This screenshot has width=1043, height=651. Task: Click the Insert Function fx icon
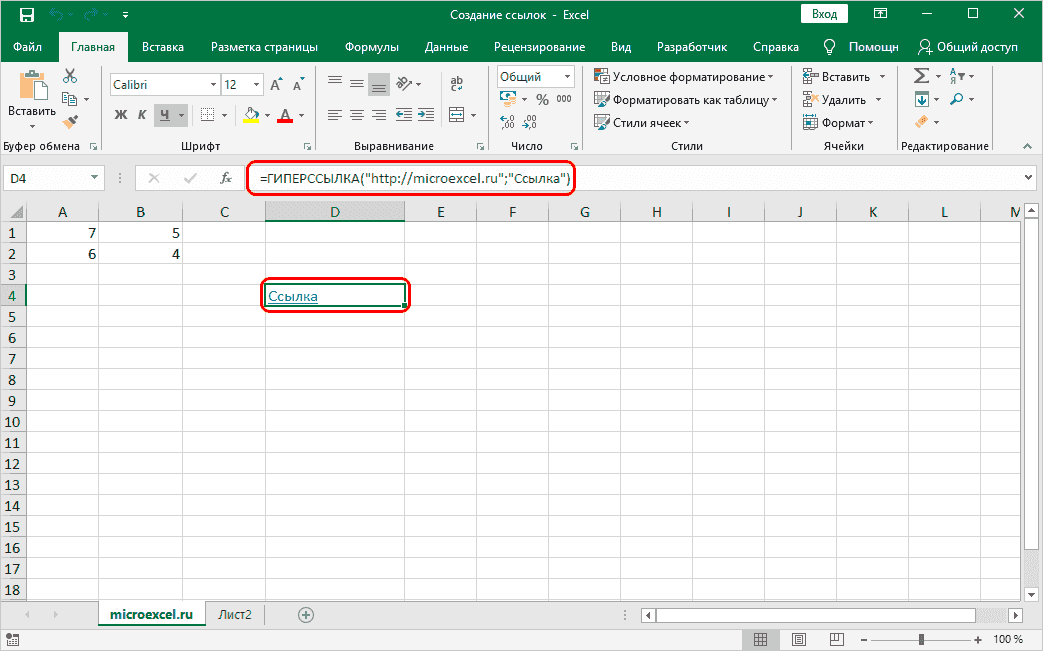pyautogui.click(x=226, y=178)
